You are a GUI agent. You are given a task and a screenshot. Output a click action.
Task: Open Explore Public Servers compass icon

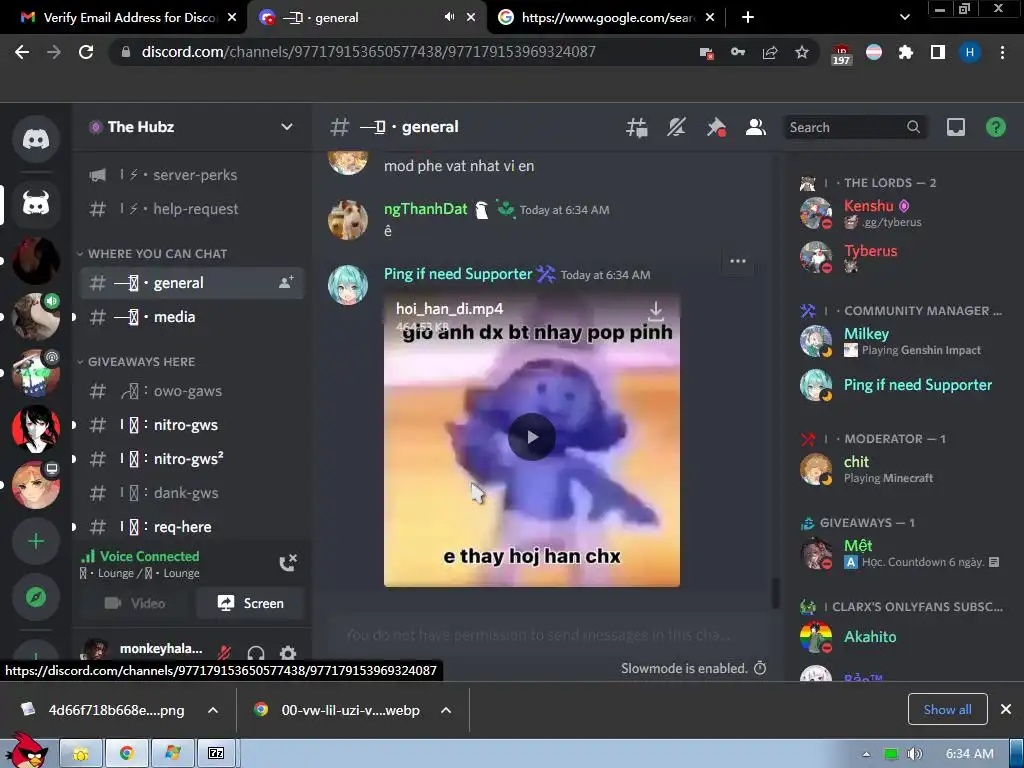tap(36, 597)
